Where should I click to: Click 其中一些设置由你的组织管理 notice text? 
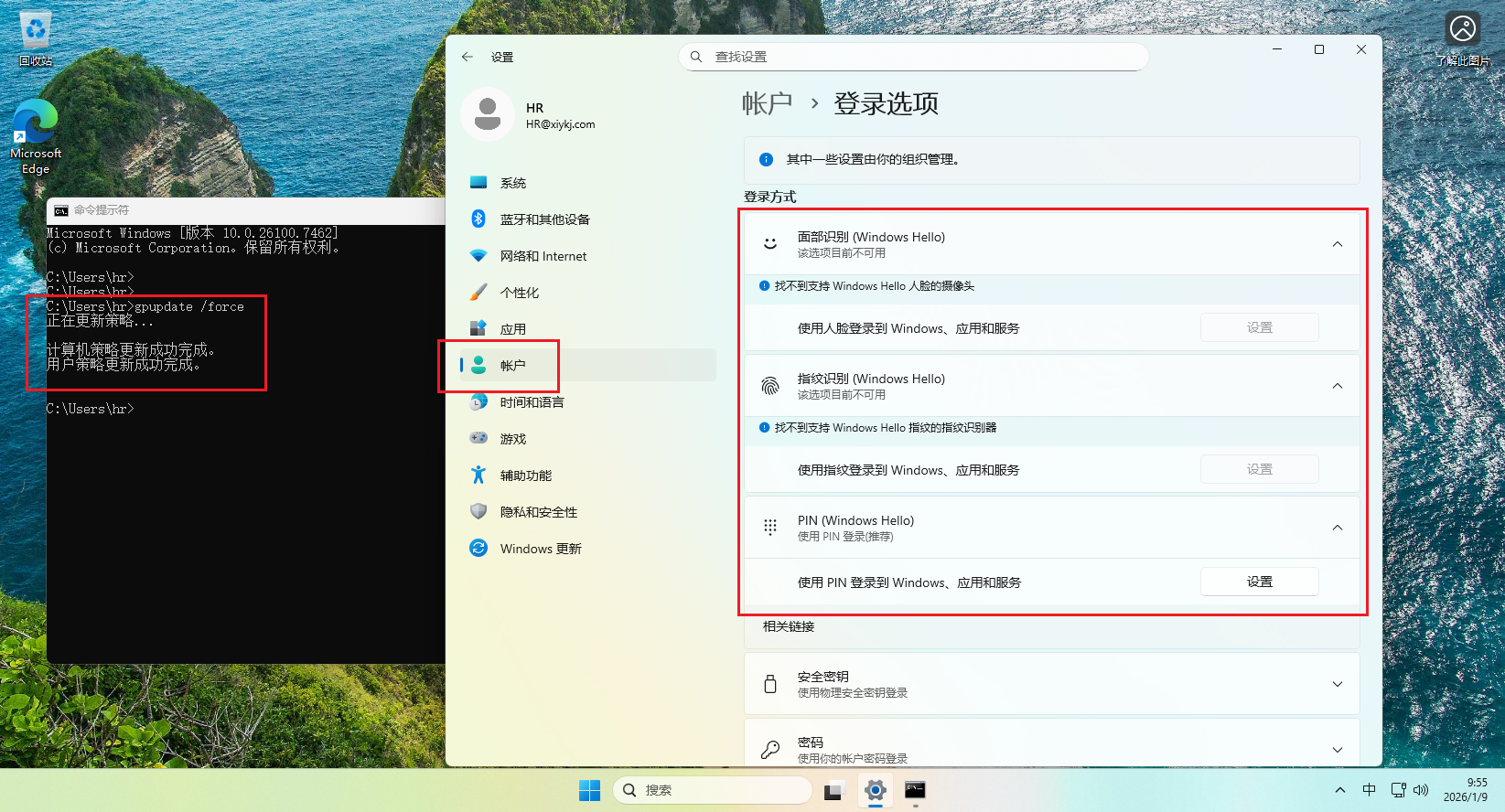coord(873,159)
